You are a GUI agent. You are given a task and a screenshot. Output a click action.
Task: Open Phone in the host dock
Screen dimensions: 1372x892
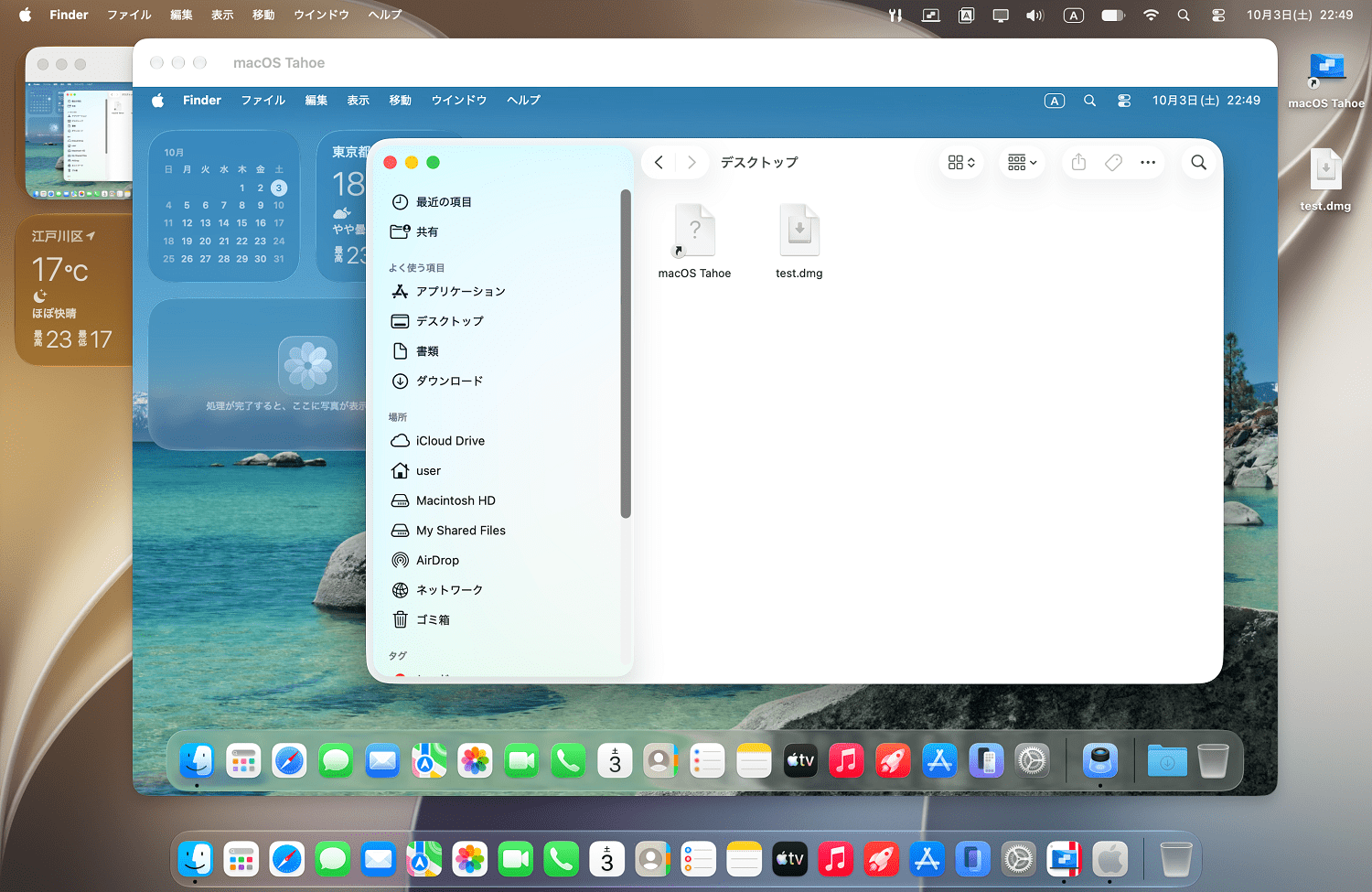(562, 859)
